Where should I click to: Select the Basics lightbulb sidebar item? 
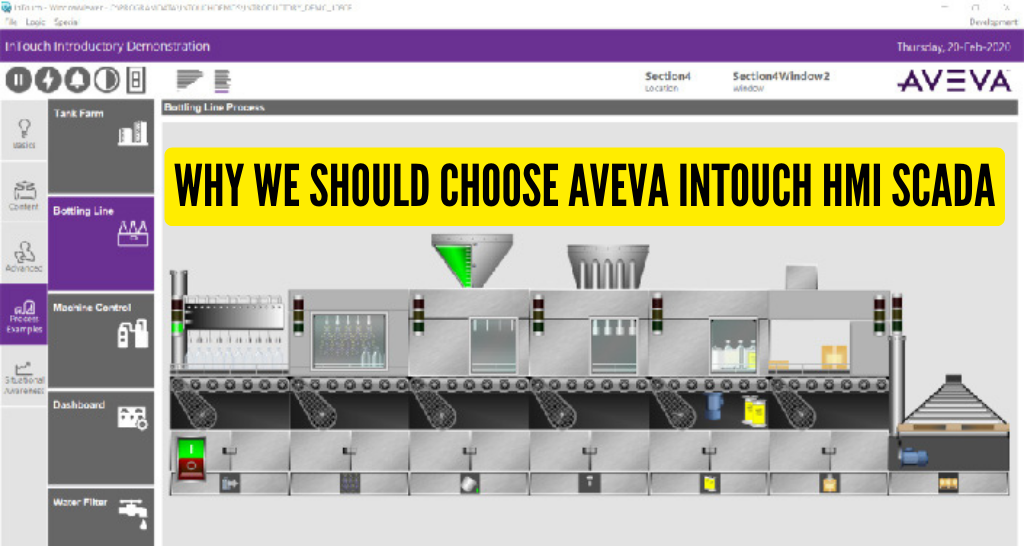tap(24, 131)
